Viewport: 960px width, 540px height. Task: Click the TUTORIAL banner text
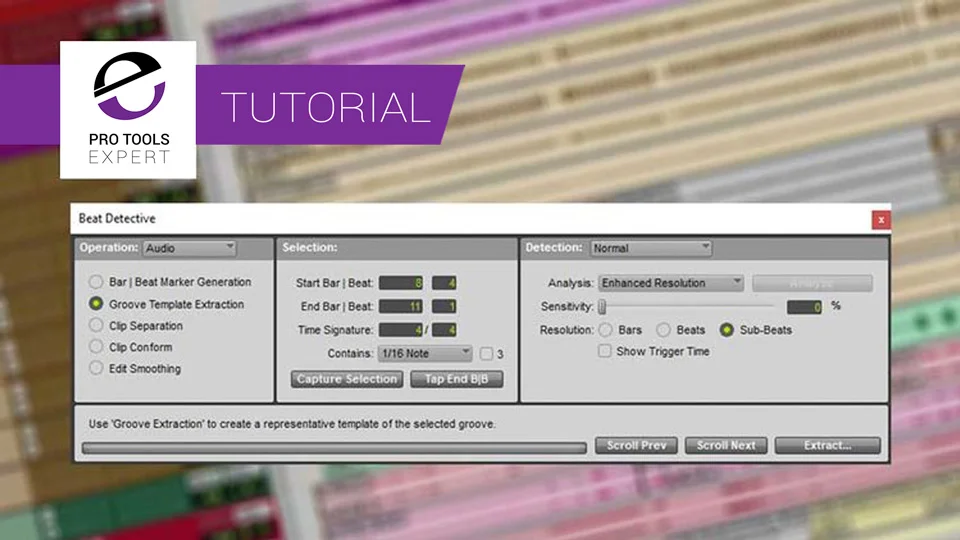[x=326, y=108]
